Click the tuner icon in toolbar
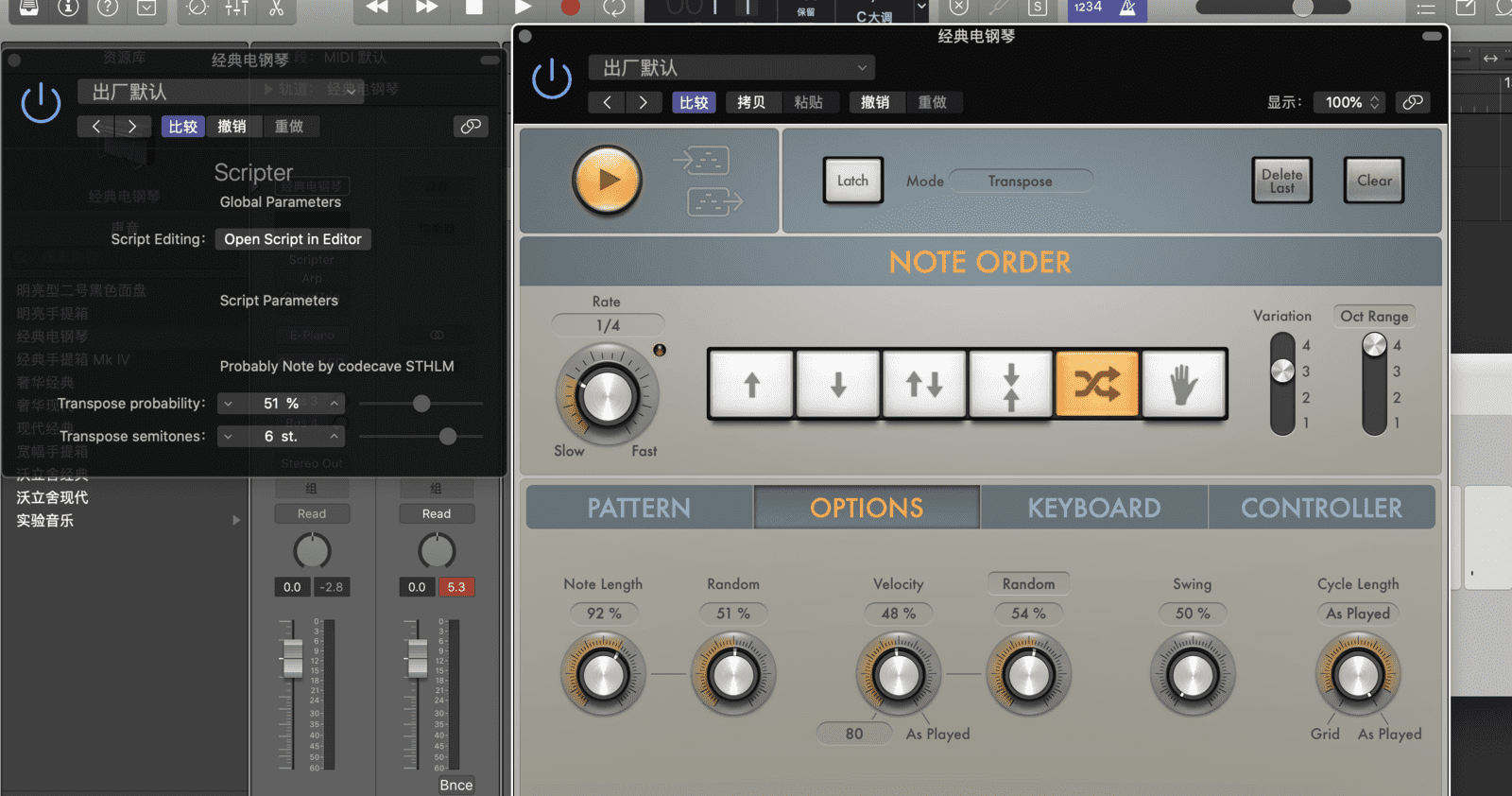The width and height of the screenshot is (1512, 796). 998,8
